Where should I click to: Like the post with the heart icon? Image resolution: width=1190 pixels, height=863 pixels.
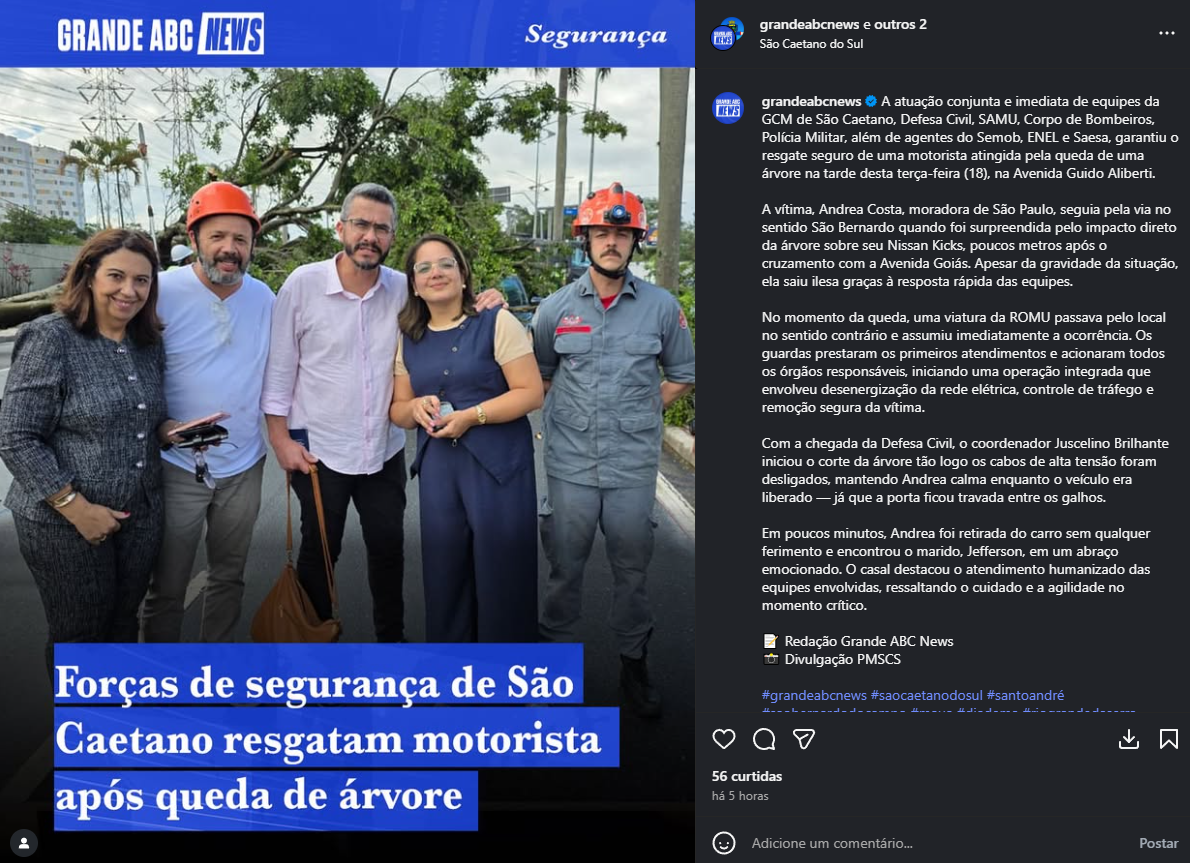[x=724, y=739]
